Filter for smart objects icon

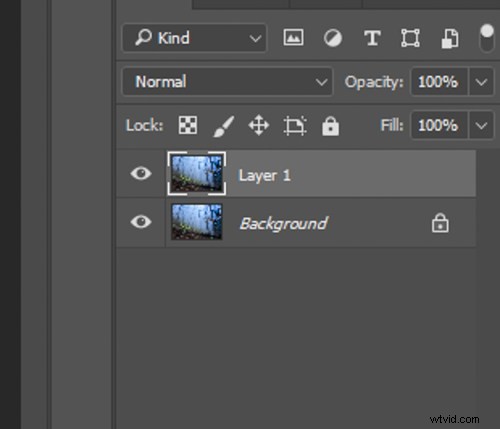click(450, 38)
